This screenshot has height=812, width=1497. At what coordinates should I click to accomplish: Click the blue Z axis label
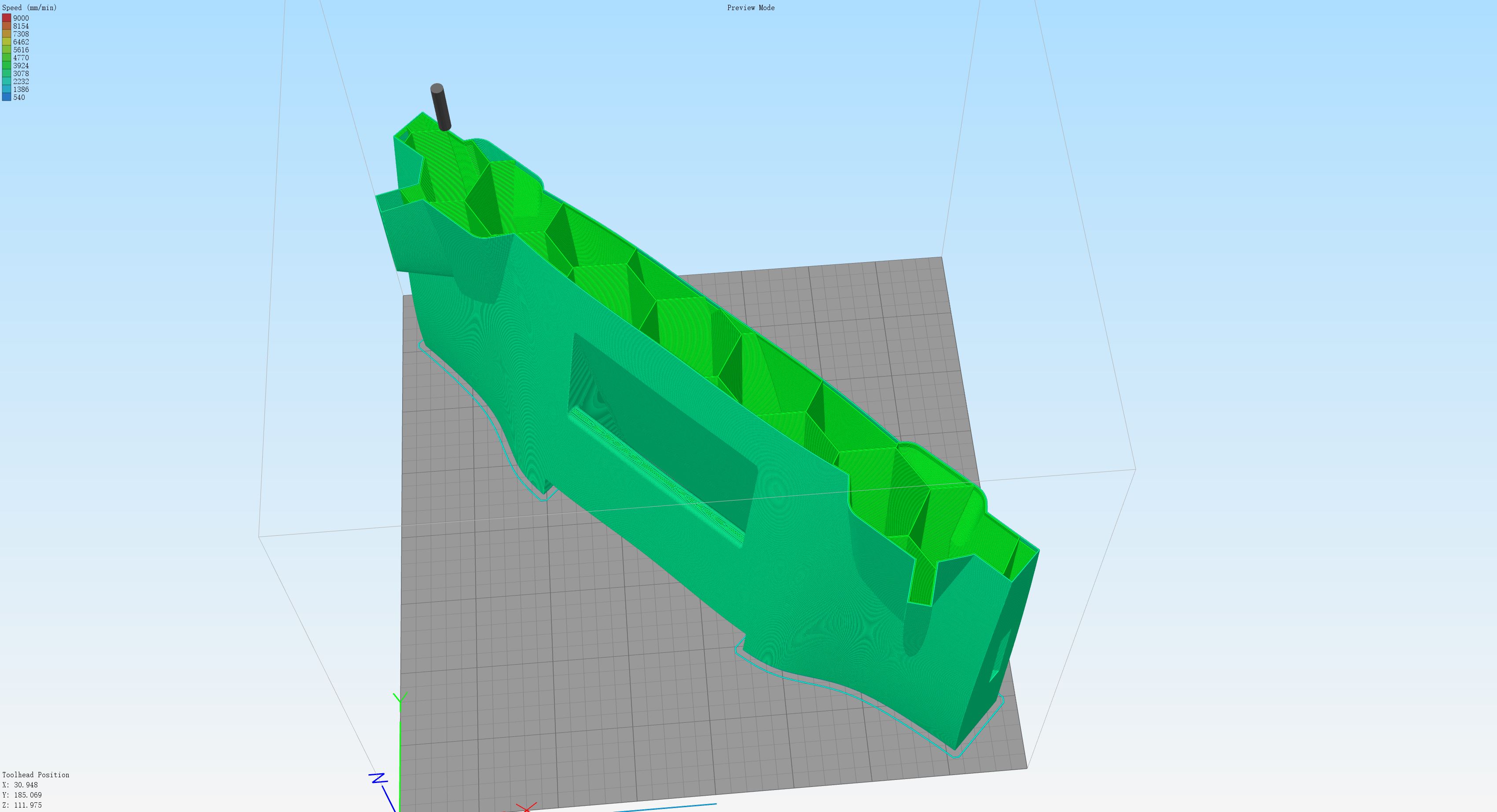(379, 778)
